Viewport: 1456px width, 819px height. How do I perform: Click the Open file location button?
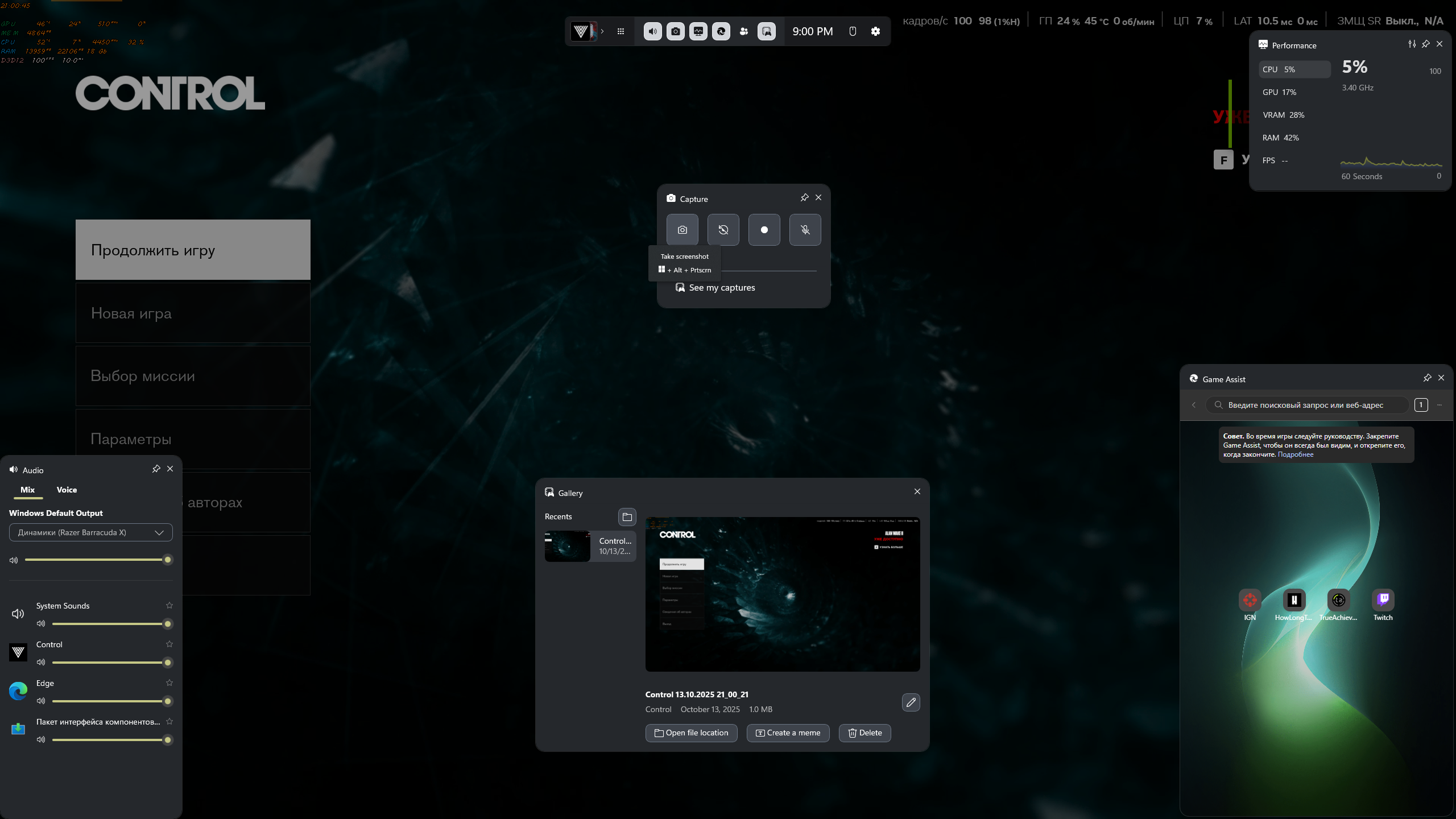point(691,733)
